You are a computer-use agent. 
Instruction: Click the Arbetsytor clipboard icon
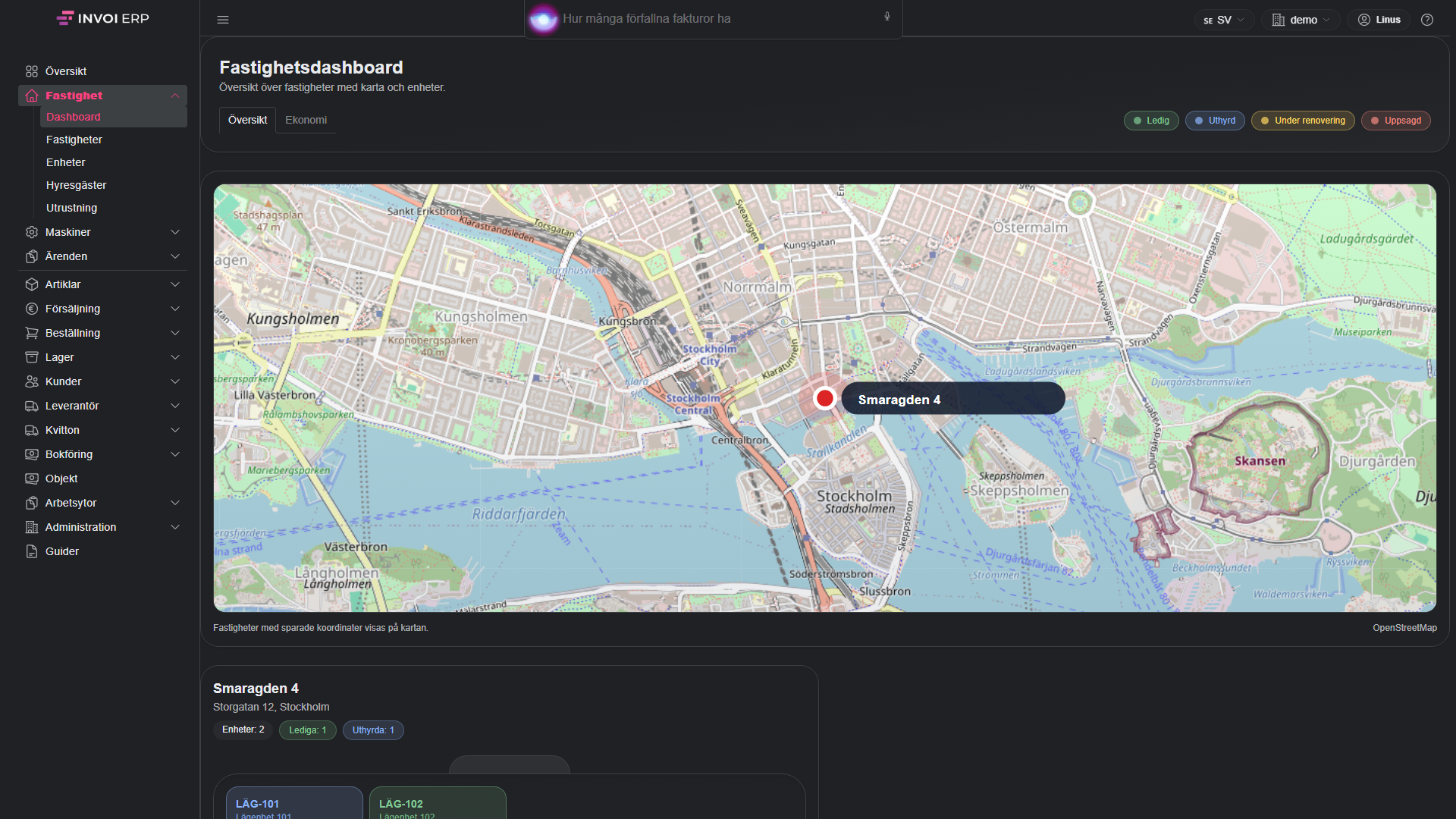32,503
